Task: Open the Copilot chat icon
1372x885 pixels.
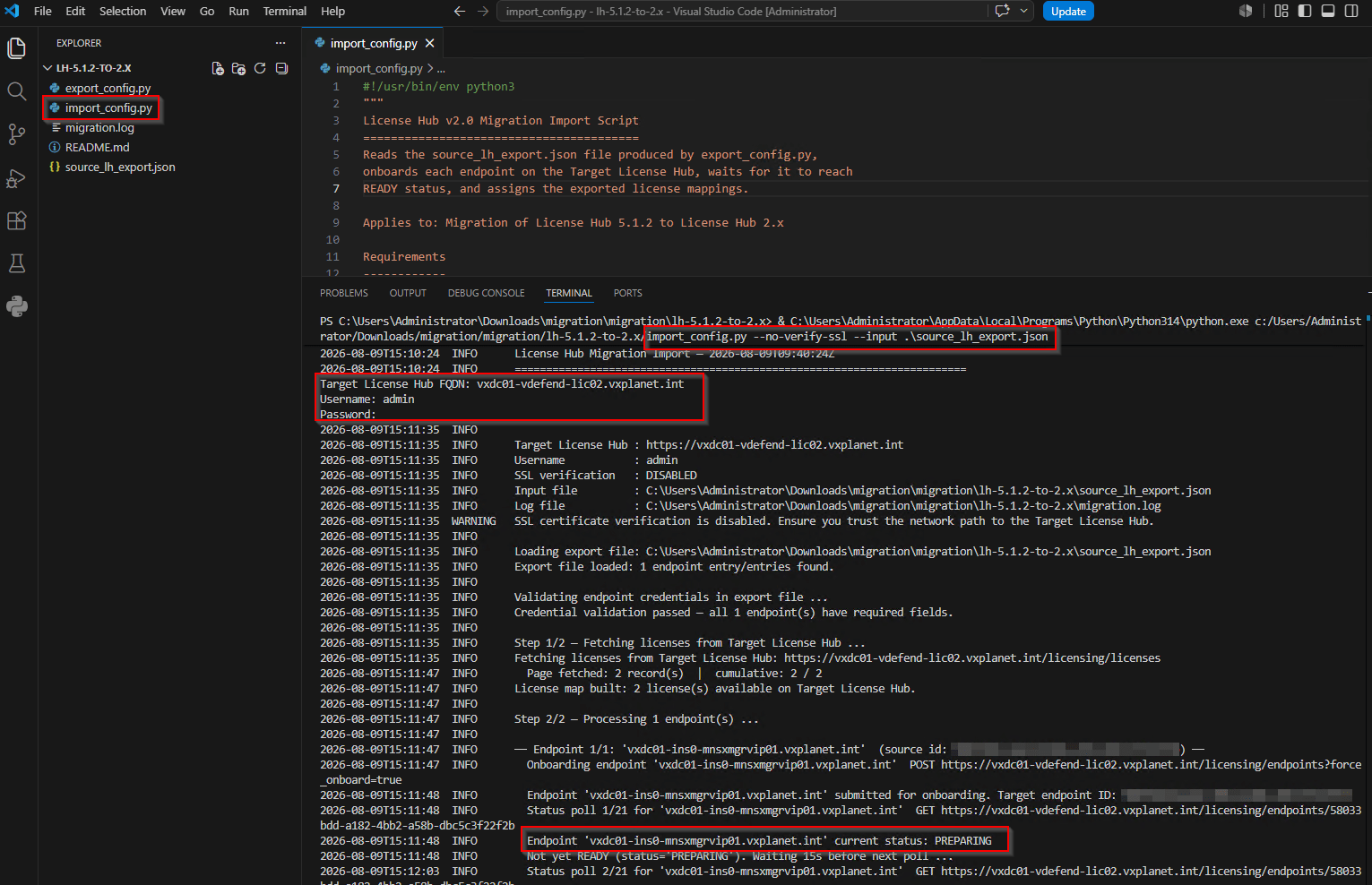Action: pos(1002,12)
